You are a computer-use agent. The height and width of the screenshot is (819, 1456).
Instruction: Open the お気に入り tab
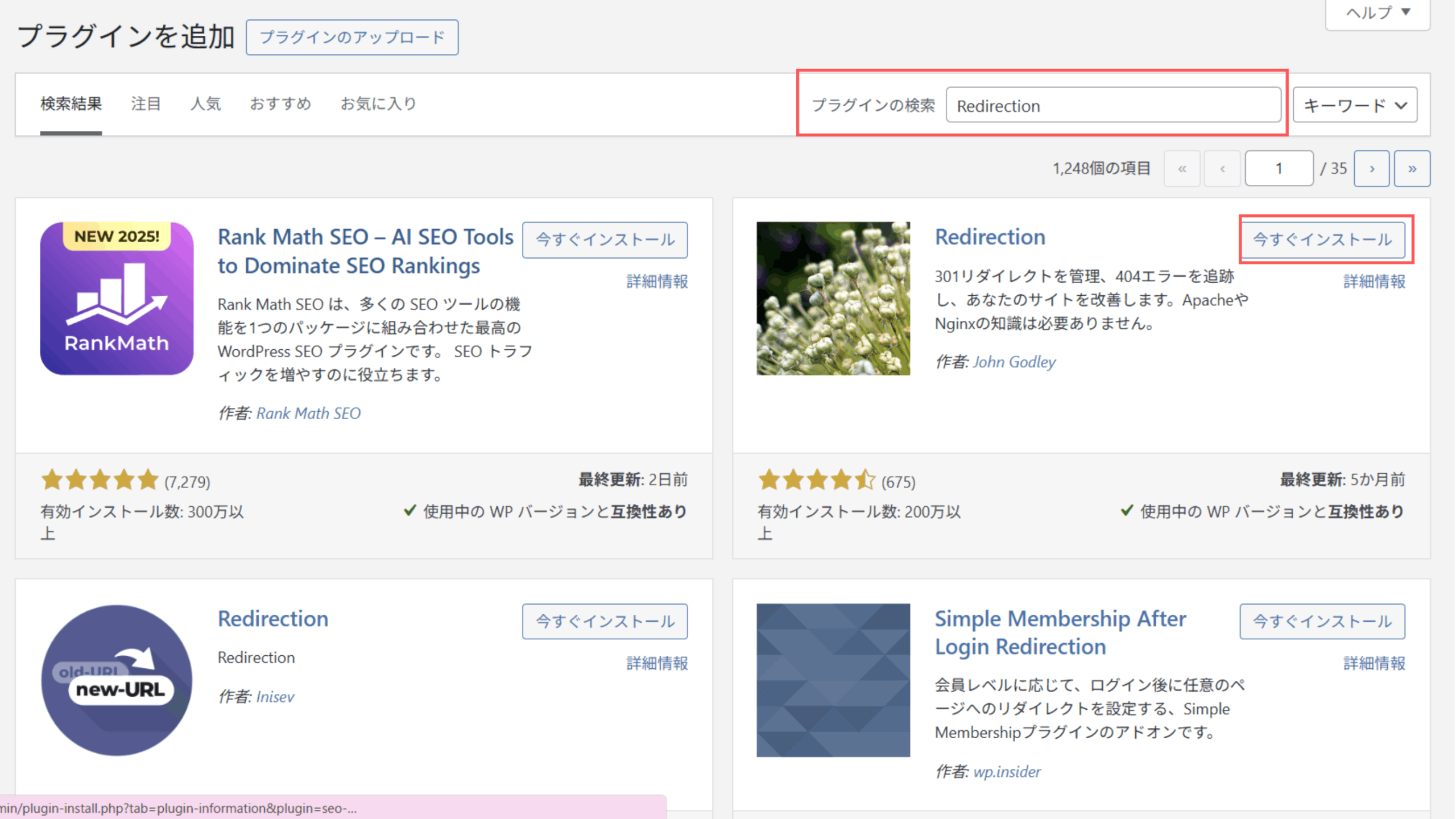click(x=378, y=104)
